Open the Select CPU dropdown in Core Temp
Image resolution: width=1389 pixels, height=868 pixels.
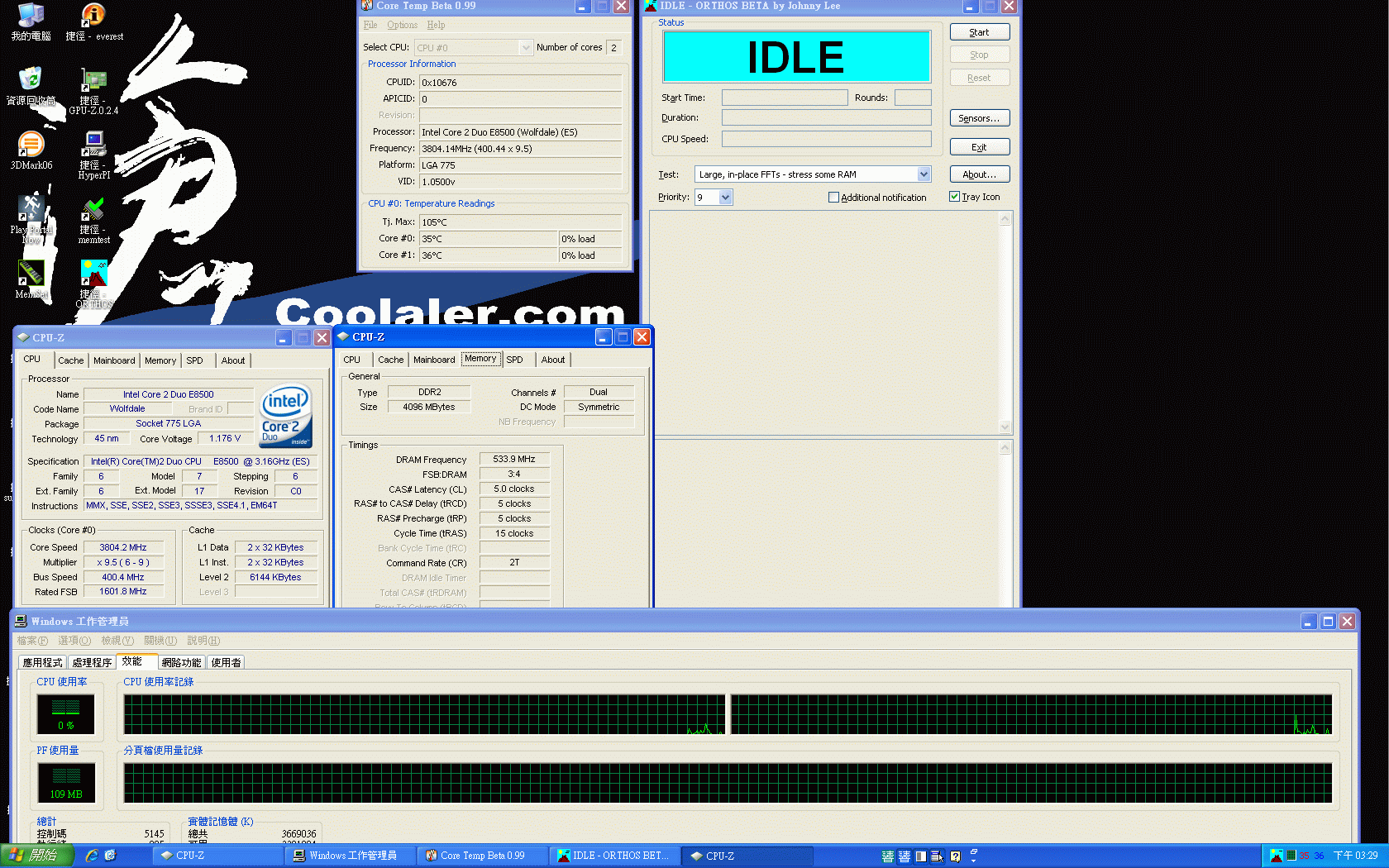(x=526, y=48)
